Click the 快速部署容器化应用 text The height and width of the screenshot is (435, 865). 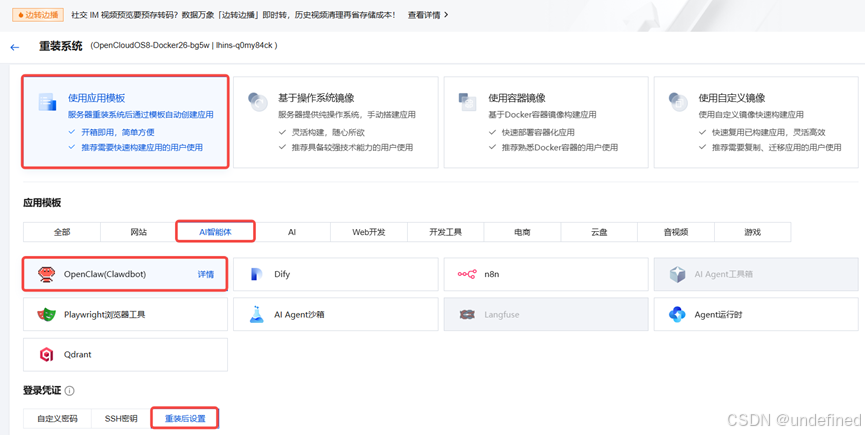point(538,132)
